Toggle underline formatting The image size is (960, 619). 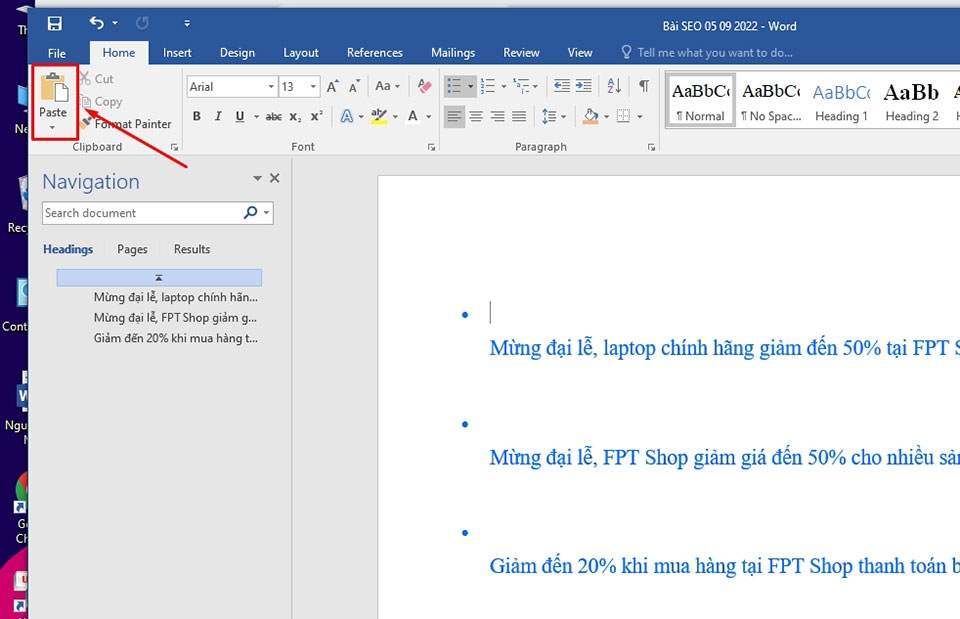point(240,116)
